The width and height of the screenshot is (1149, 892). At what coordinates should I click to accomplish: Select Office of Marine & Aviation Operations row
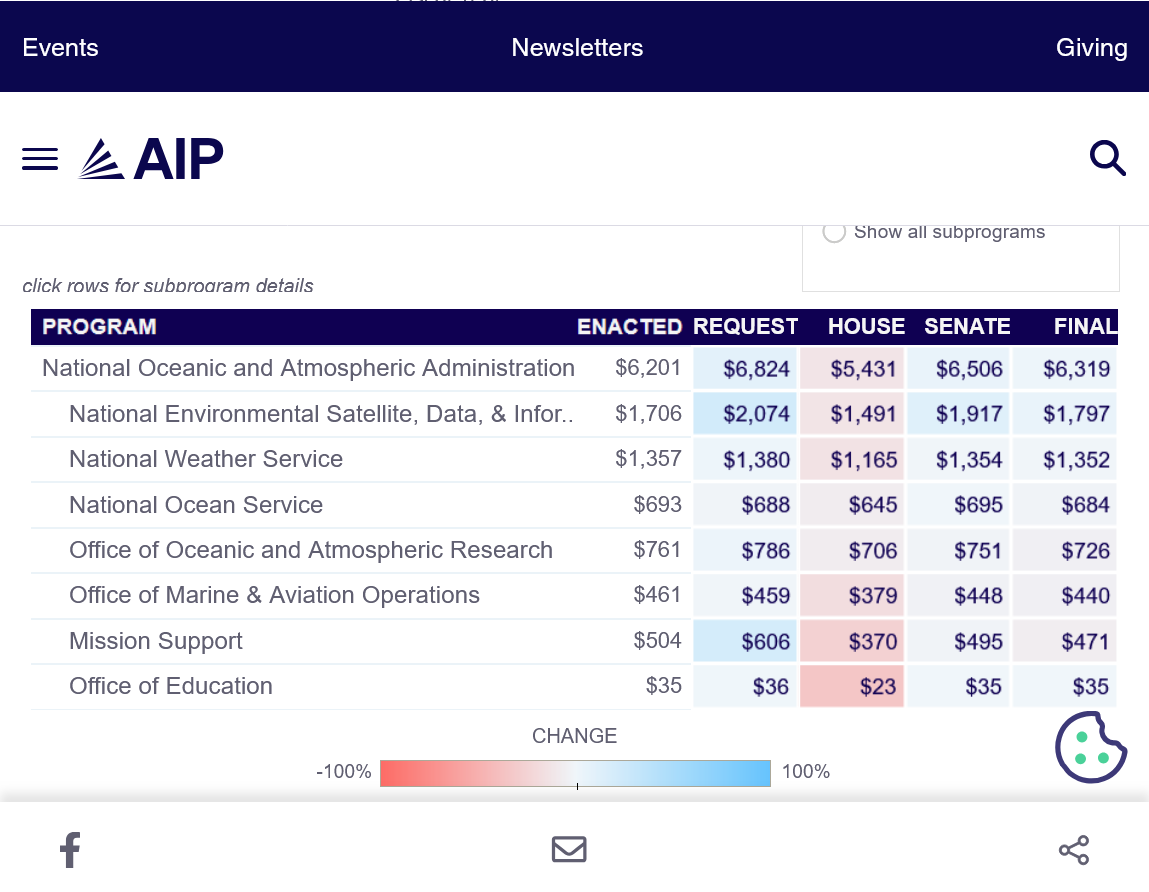point(274,595)
